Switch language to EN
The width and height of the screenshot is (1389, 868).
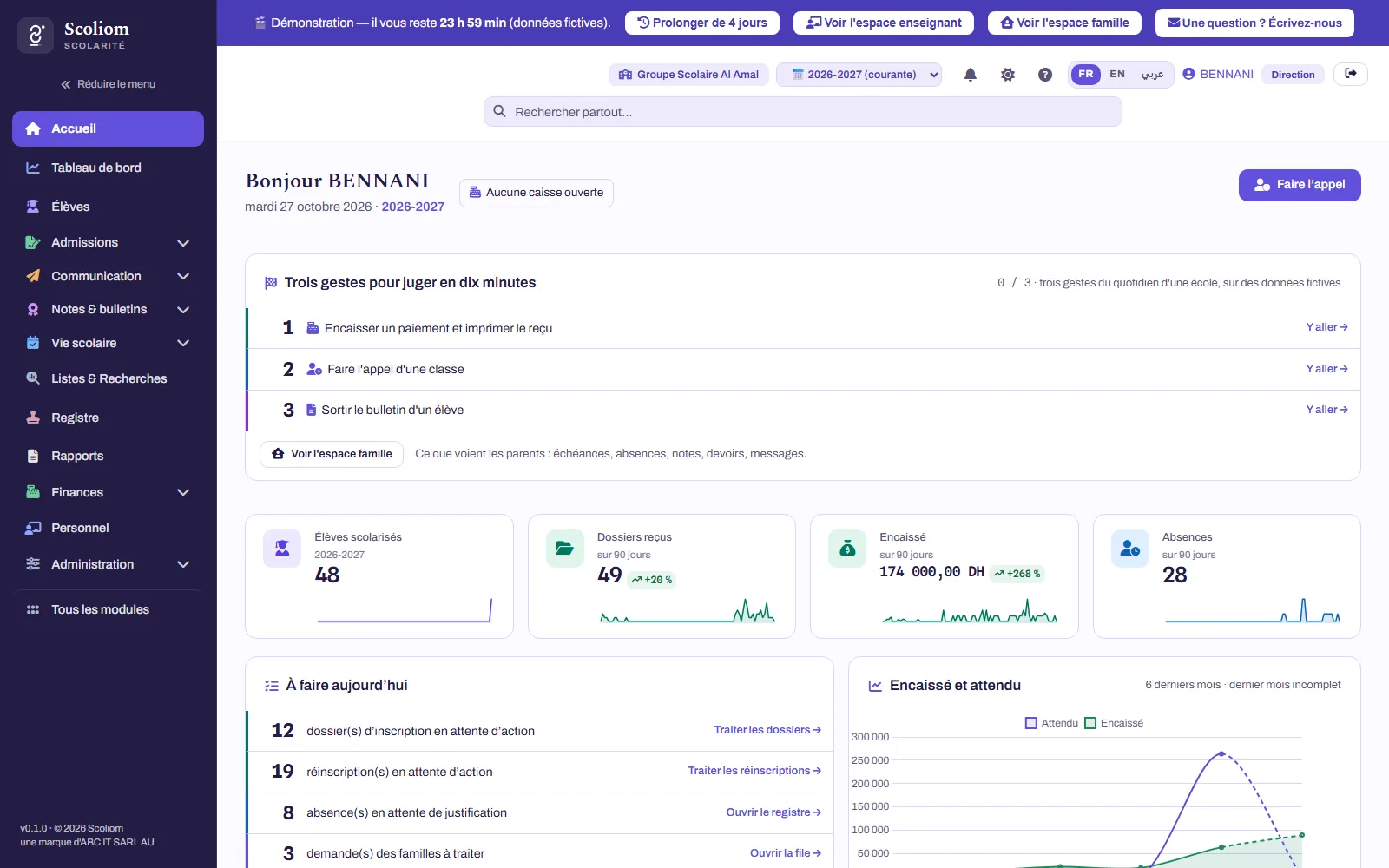[1117, 75]
